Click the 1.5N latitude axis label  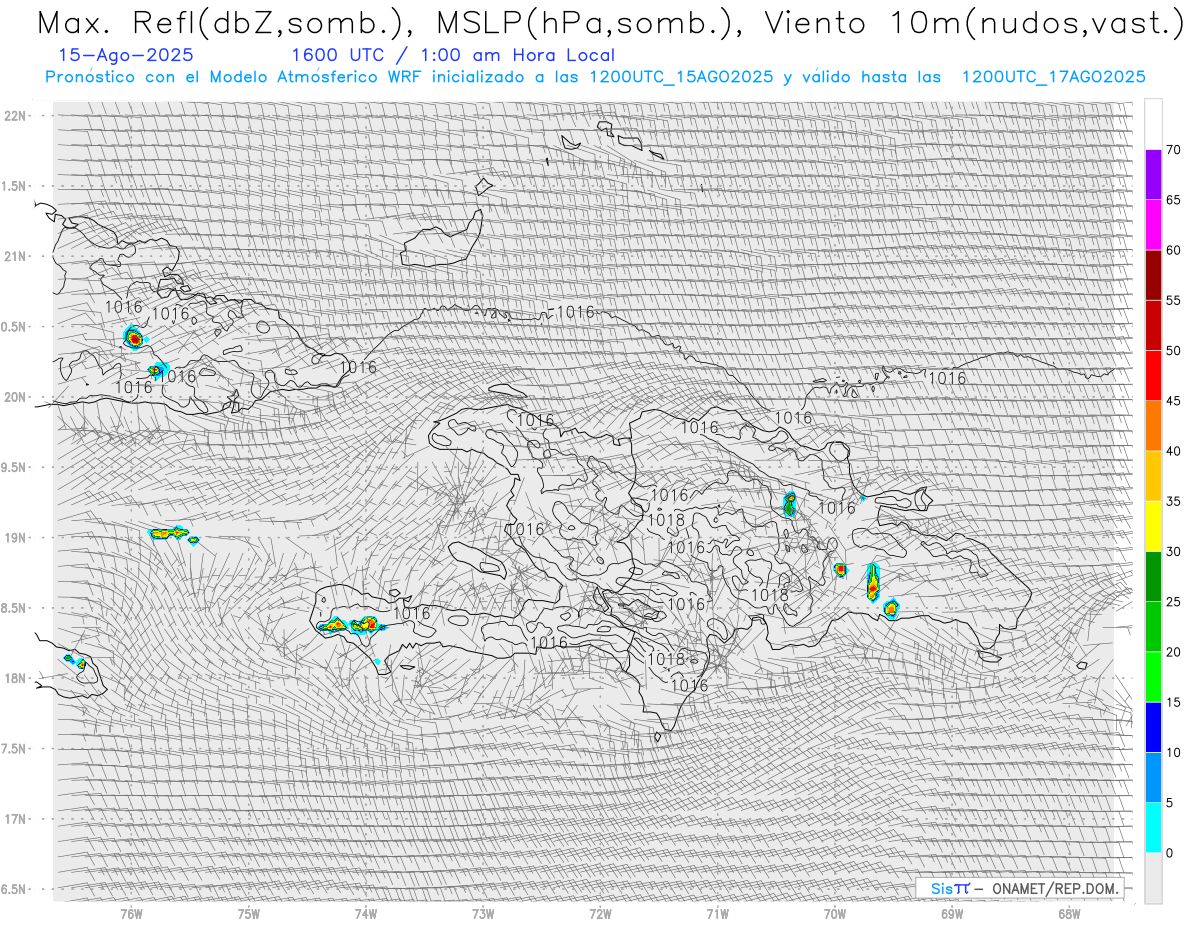click(x=14, y=186)
